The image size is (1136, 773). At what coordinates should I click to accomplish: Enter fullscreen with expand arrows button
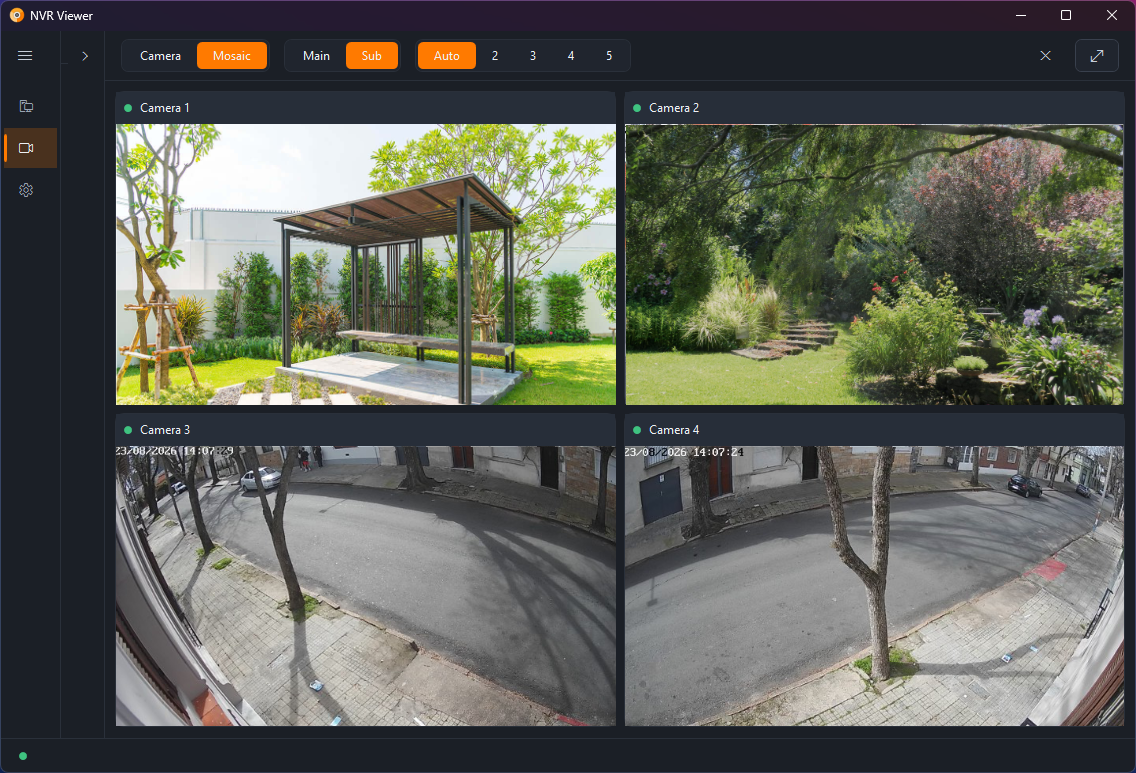tap(1097, 56)
